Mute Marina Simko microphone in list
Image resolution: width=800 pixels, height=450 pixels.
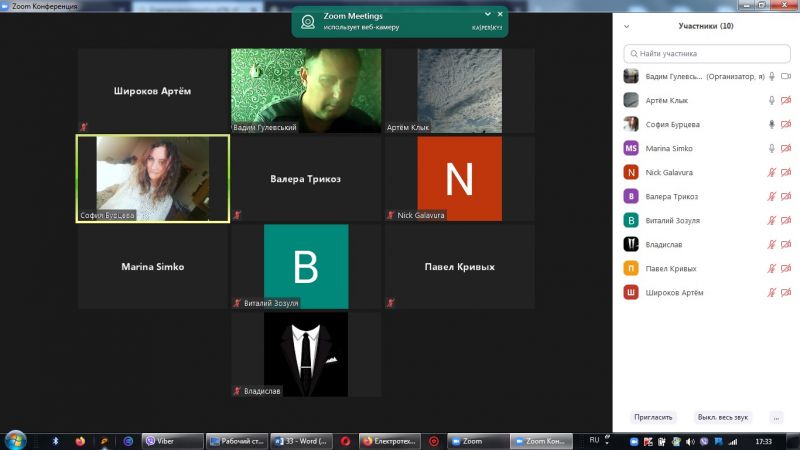(x=772, y=148)
